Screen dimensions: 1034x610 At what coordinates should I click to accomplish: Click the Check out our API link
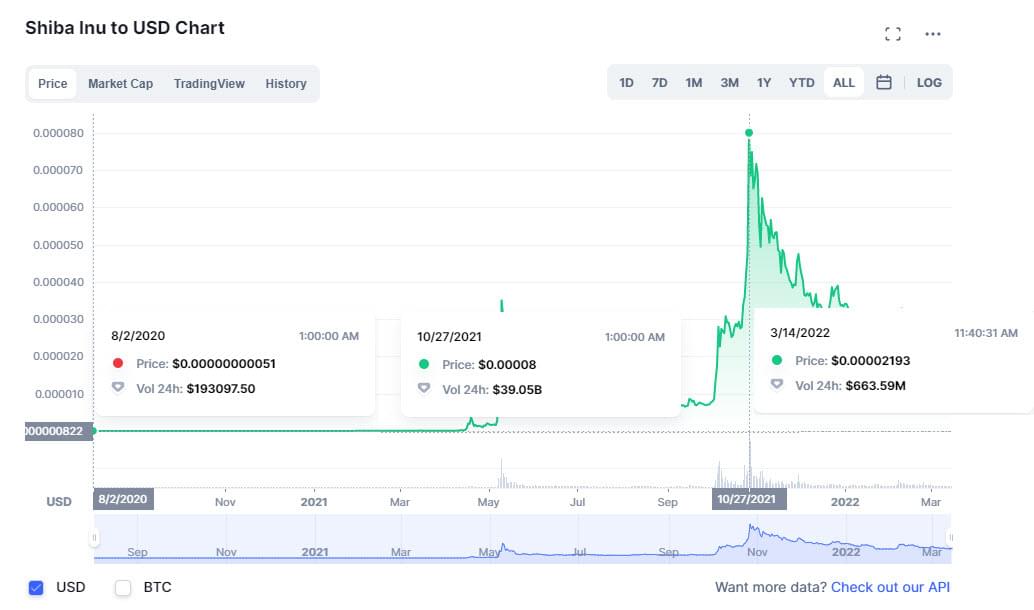pyautogui.click(x=890, y=588)
